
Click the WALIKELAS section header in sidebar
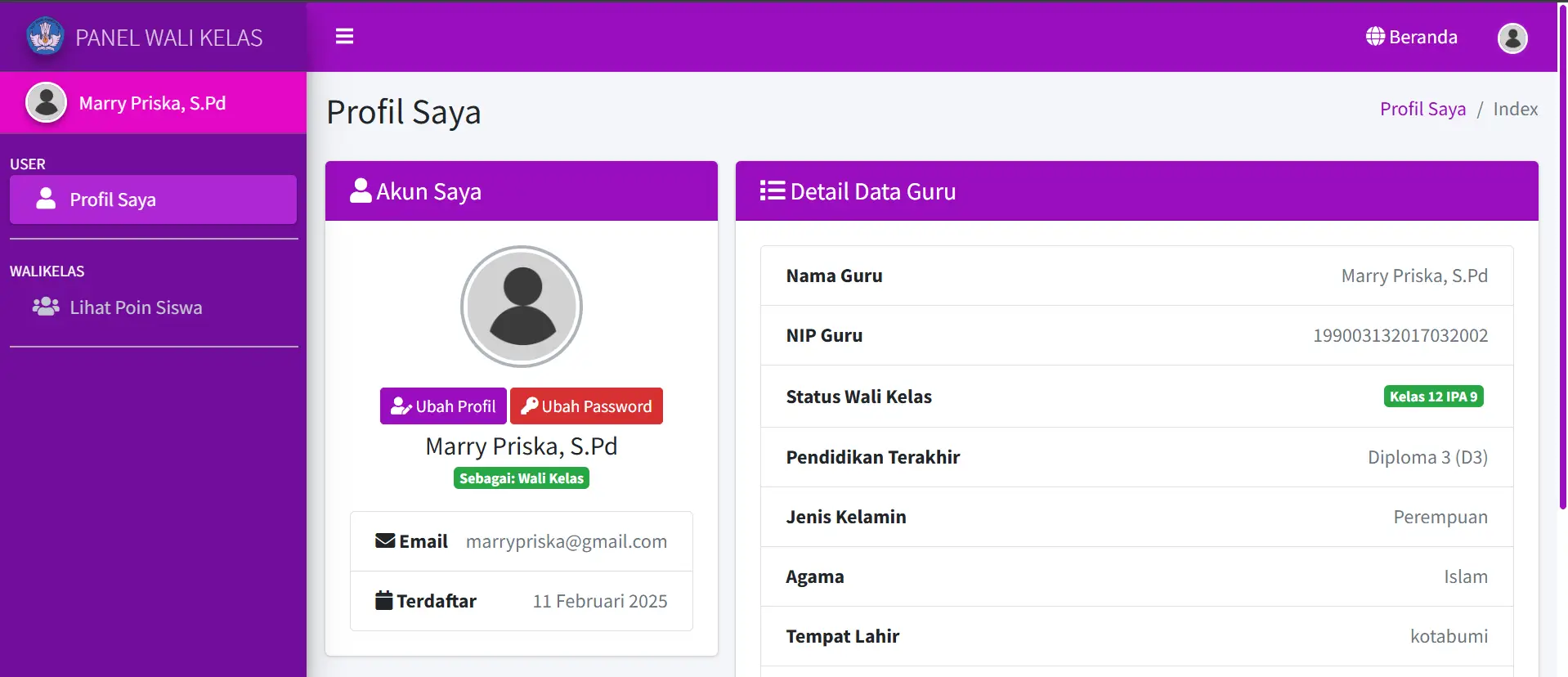click(x=47, y=271)
